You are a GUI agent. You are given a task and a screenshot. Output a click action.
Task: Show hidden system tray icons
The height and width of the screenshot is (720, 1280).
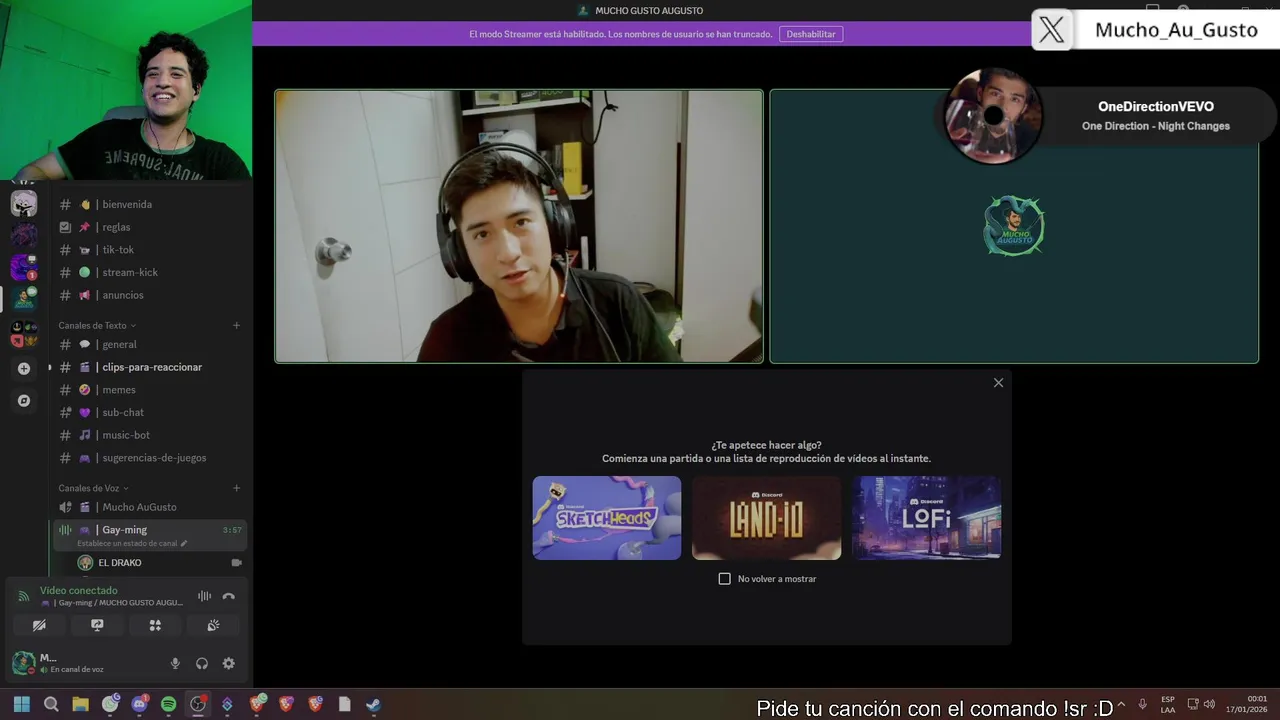click(1121, 704)
